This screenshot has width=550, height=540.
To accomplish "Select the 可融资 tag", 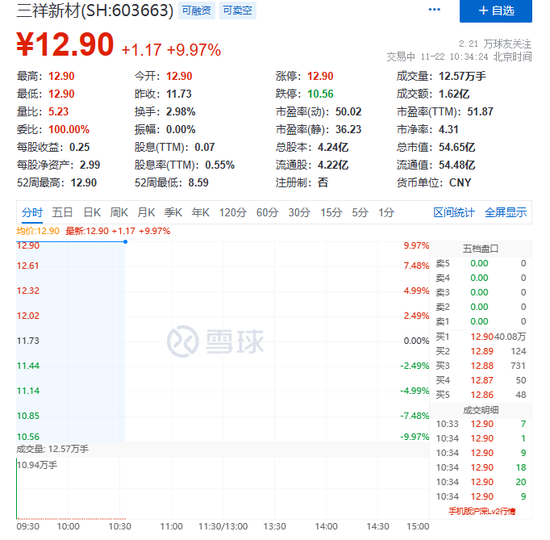I will [x=196, y=11].
